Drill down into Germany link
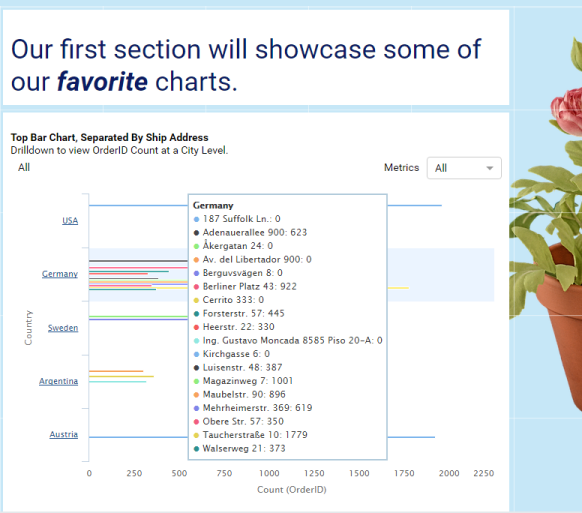582x513 pixels. [x=60, y=274]
